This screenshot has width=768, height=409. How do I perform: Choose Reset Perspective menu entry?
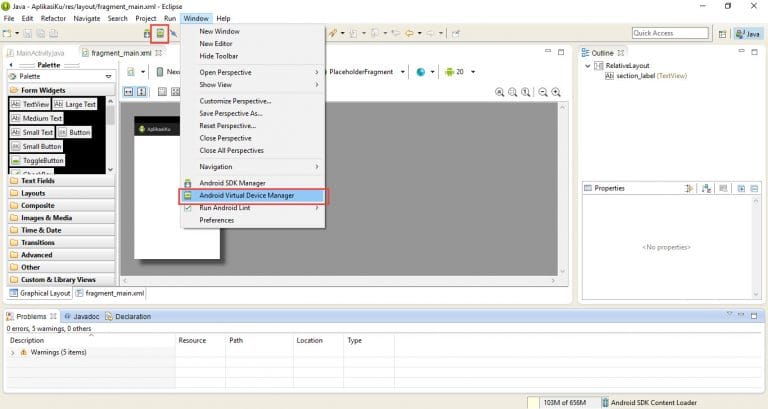point(253,126)
